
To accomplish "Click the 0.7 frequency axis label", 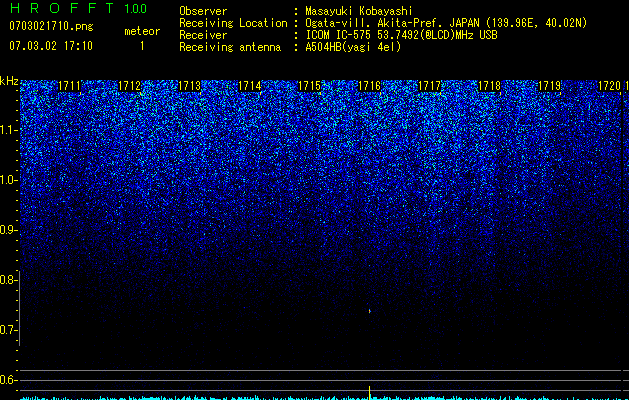I will point(7,330).
